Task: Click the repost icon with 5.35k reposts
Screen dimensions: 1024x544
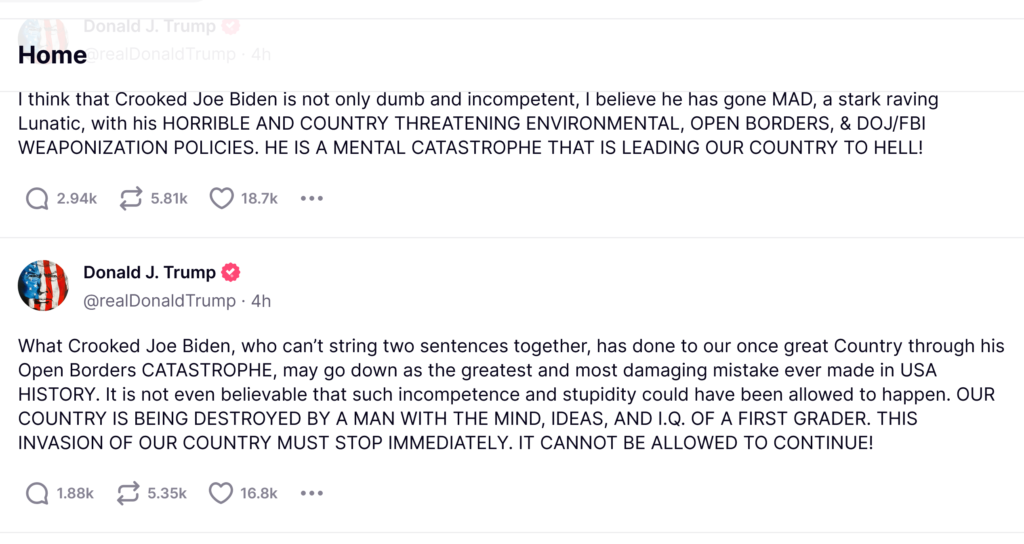Action: tap(130, 493)
